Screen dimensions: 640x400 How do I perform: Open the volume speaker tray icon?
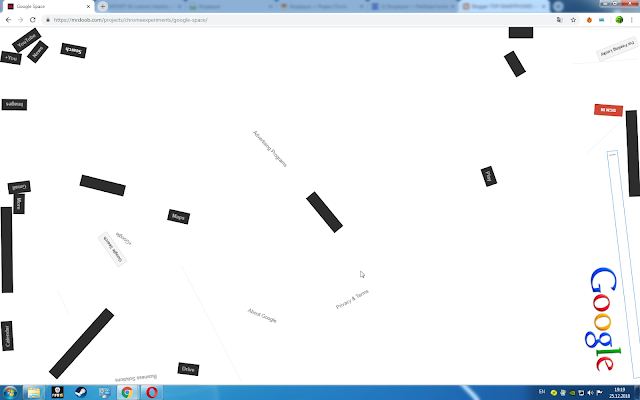click(590, 393)
